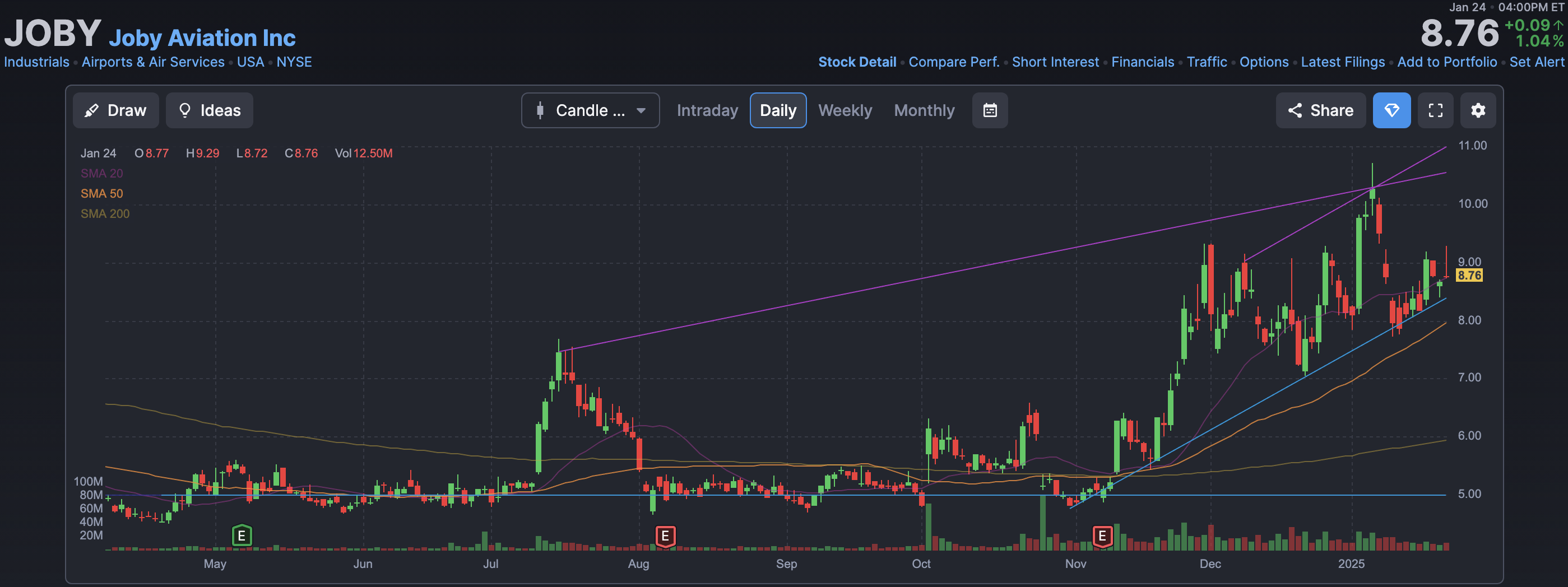The height and width of the screenshot is (587, 1568).
Task: Open the Industrials sector link
Action: coord(36,62)
